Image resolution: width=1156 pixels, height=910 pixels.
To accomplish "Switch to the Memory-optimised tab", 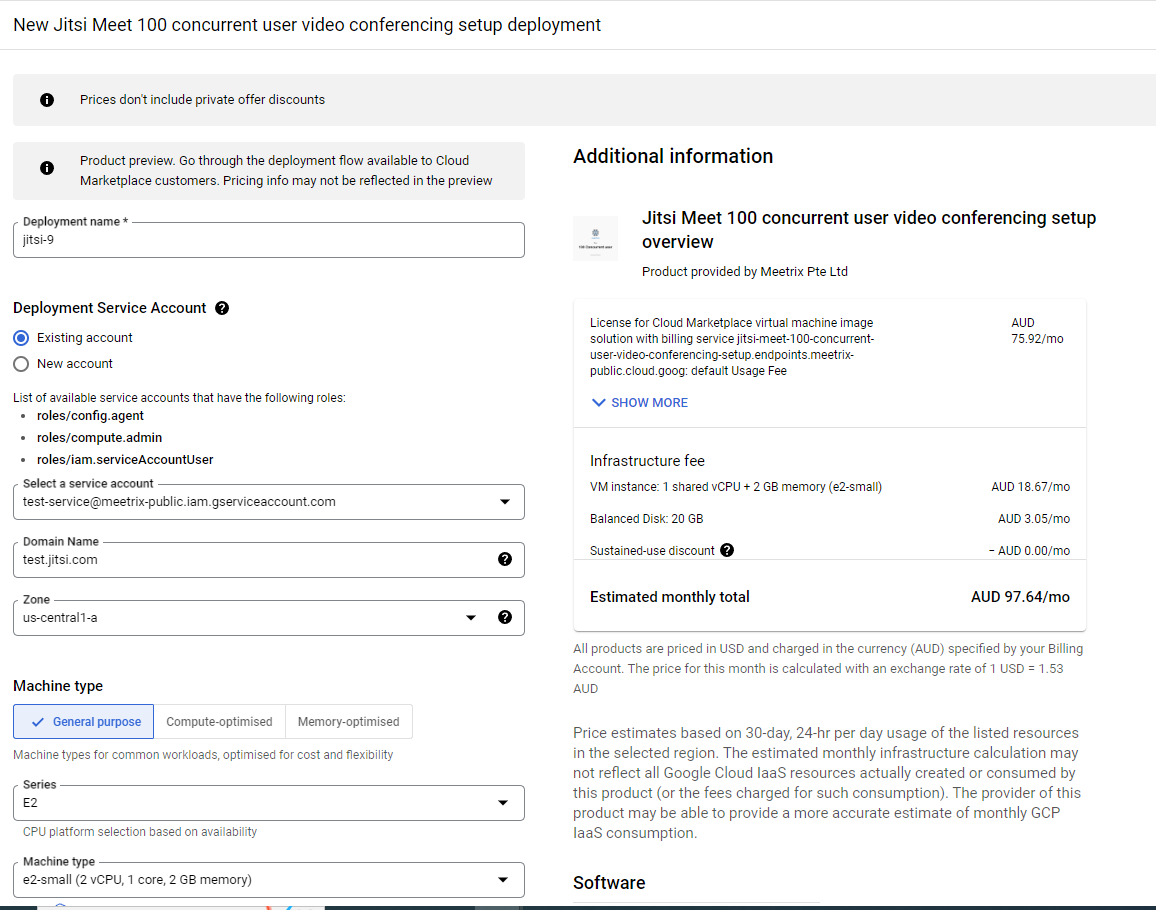I will click(x=348, y=721).
